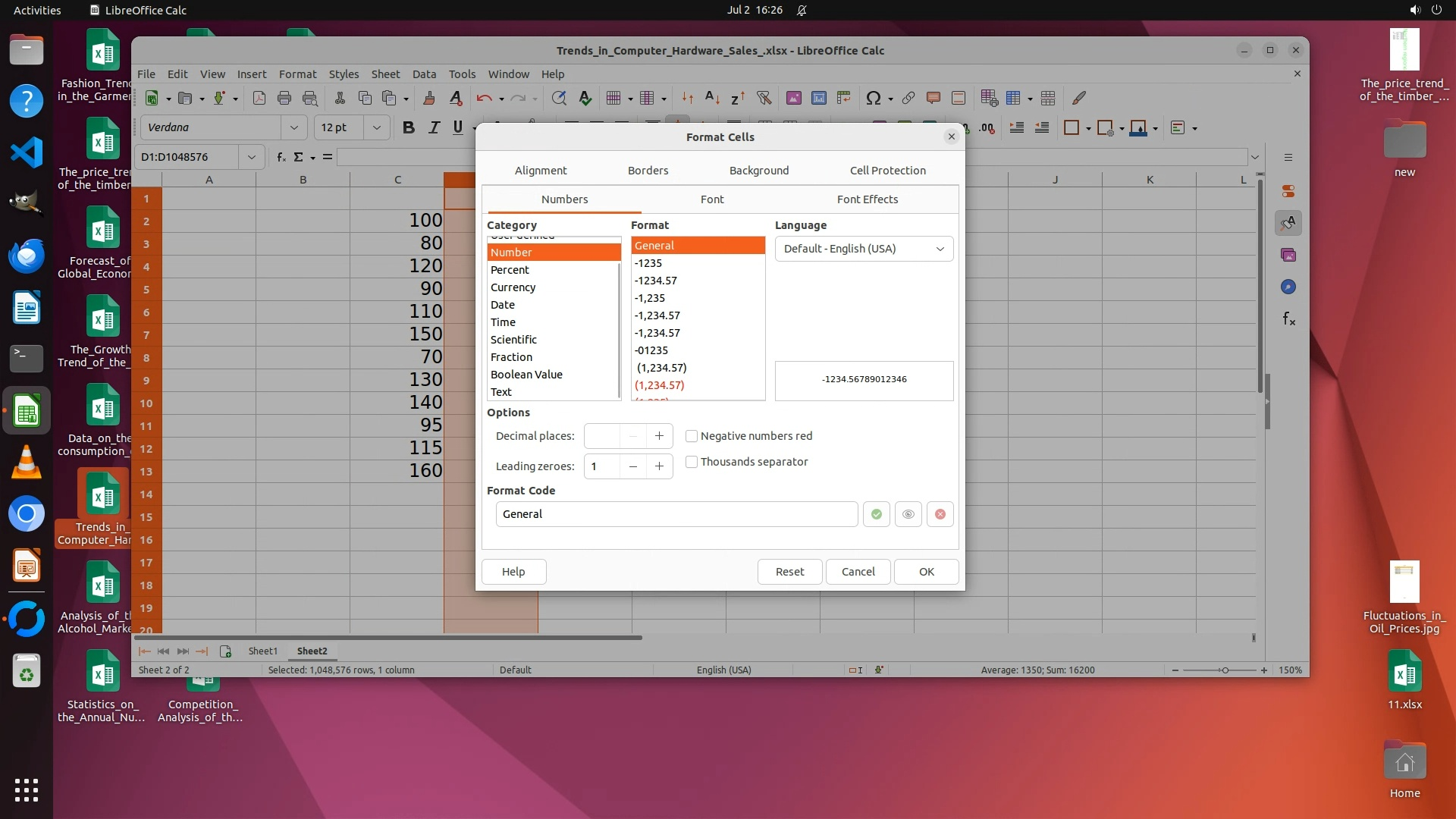Click the green Add format code icon
The width and height of the screenshot is (1456, 819).
(876, 514)
